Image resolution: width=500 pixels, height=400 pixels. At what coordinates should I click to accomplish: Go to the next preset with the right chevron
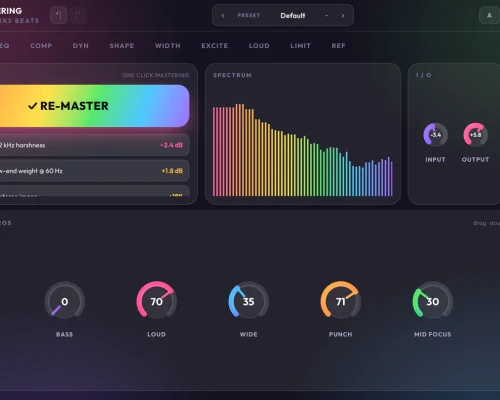tap(343, 16)
